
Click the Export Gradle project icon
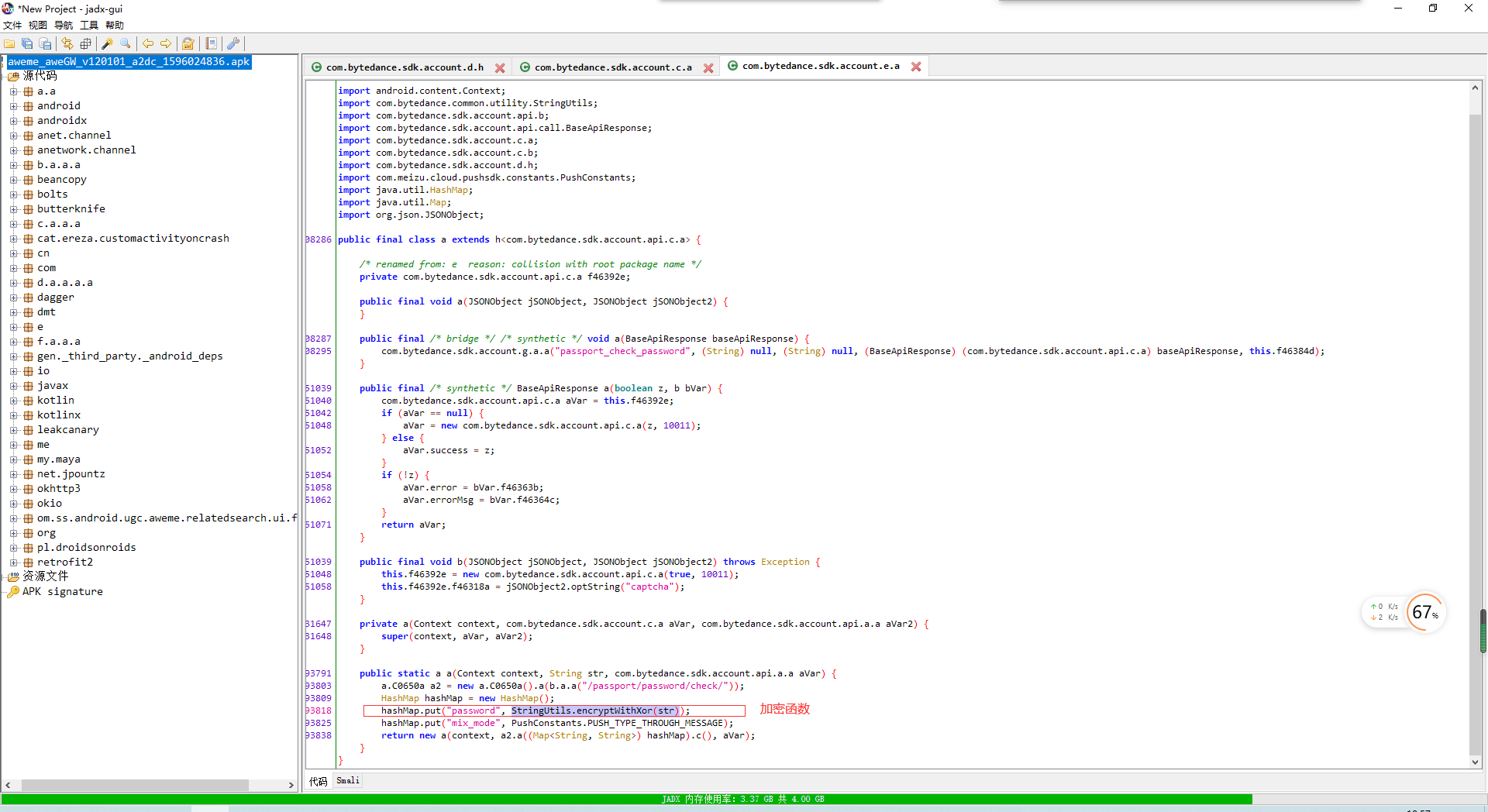click(45, 44)
